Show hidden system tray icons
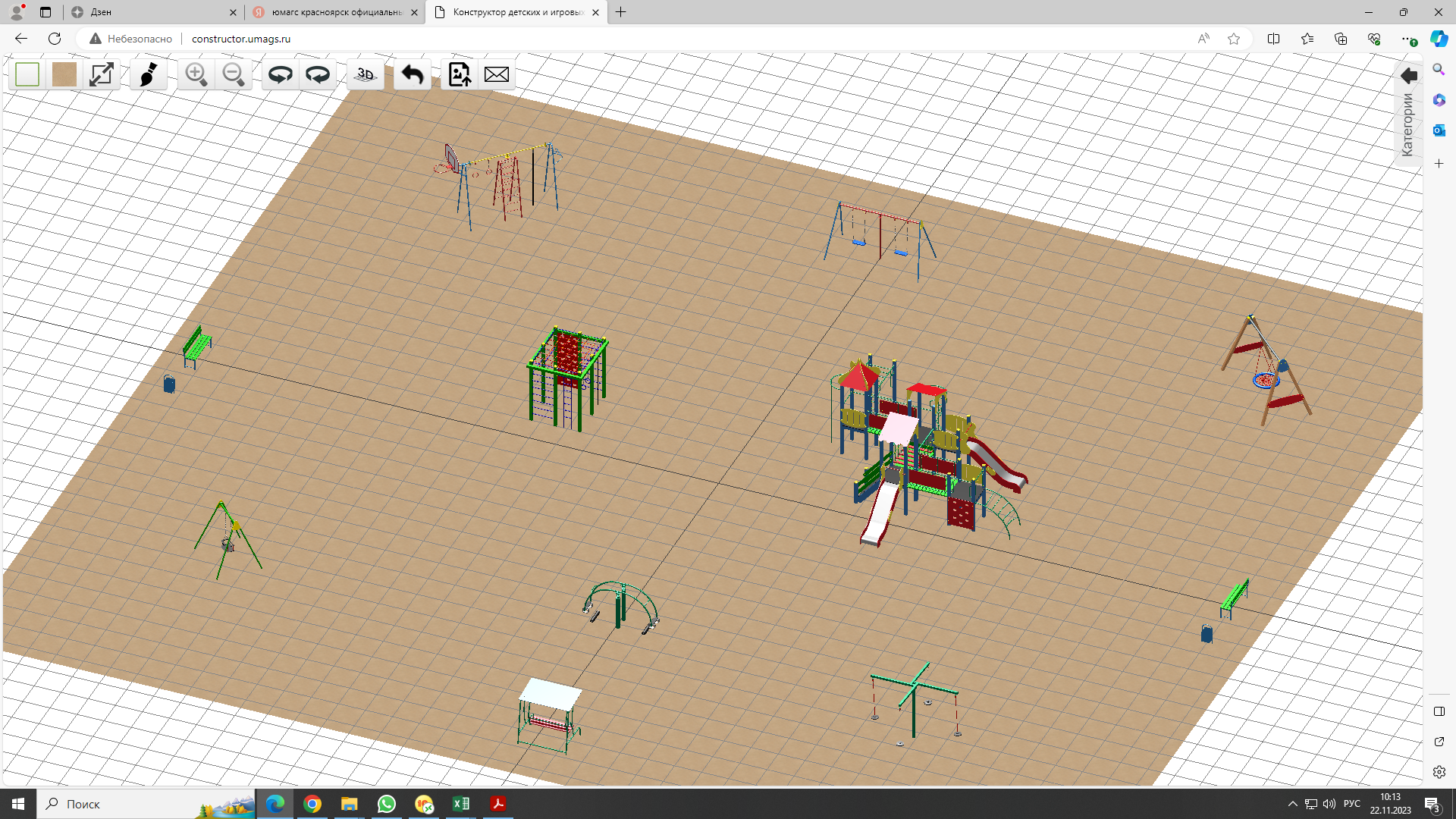This screenshot has height=819, width=1456. click(x=1292, y=804)
